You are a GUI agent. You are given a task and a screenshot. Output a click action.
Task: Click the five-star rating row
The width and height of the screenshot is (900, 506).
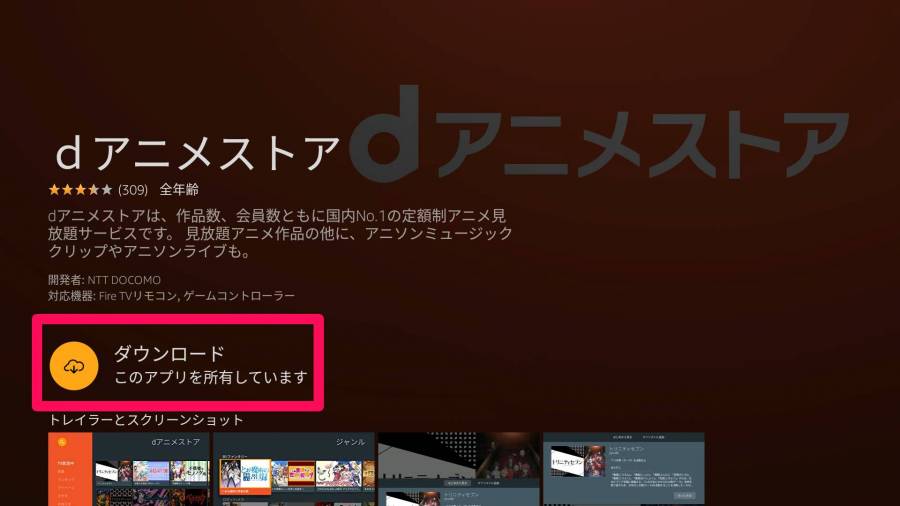point(80,189)
